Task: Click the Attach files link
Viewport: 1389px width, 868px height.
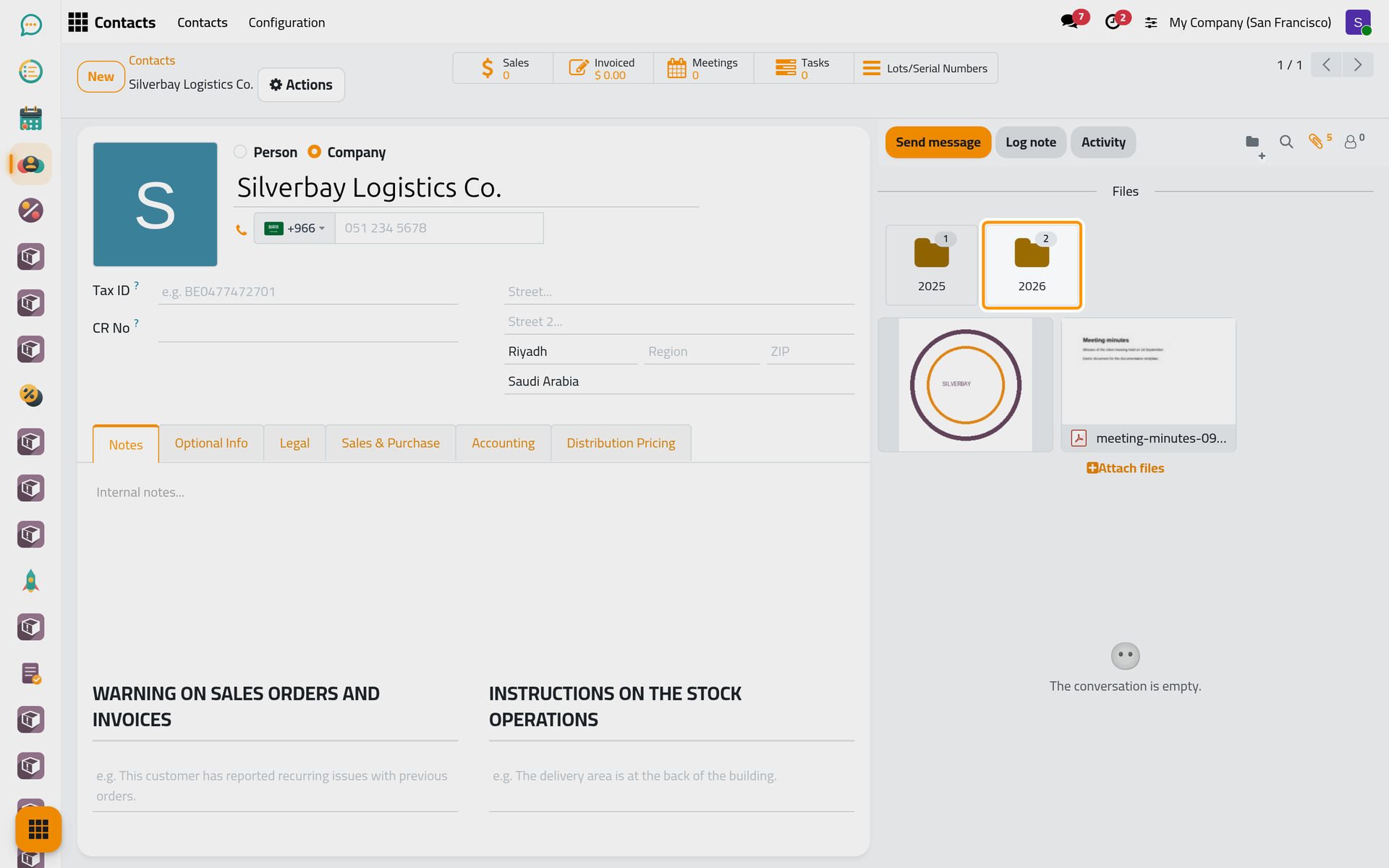Action: click(1125, 468)
